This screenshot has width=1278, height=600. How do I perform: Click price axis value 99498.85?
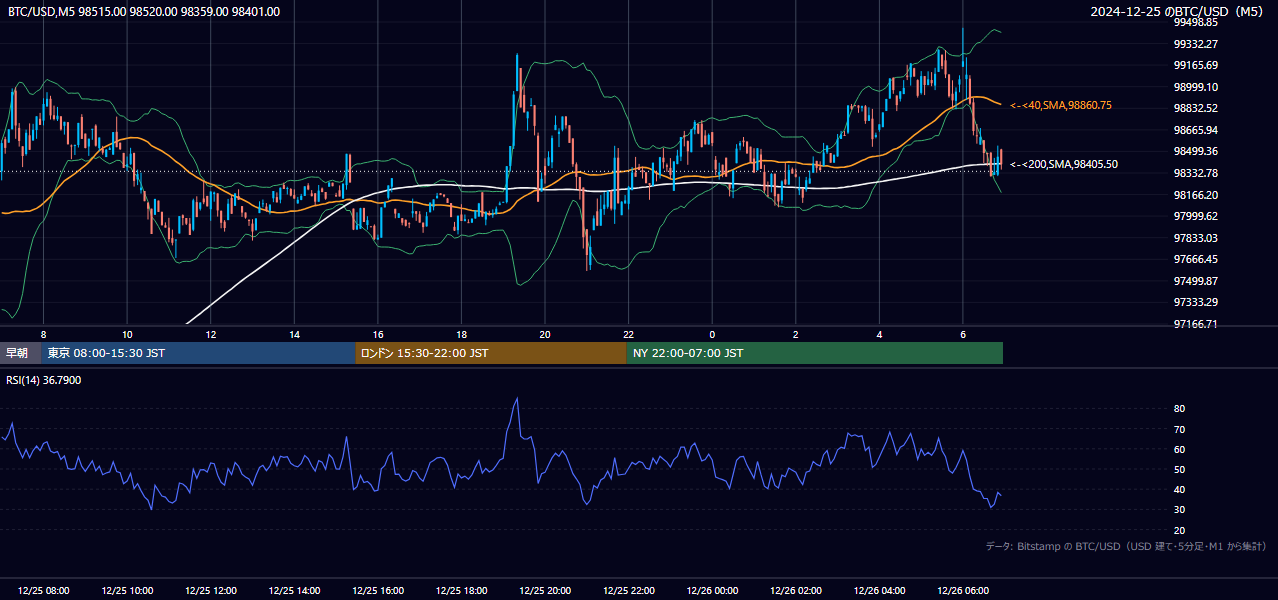point(1195,22)
